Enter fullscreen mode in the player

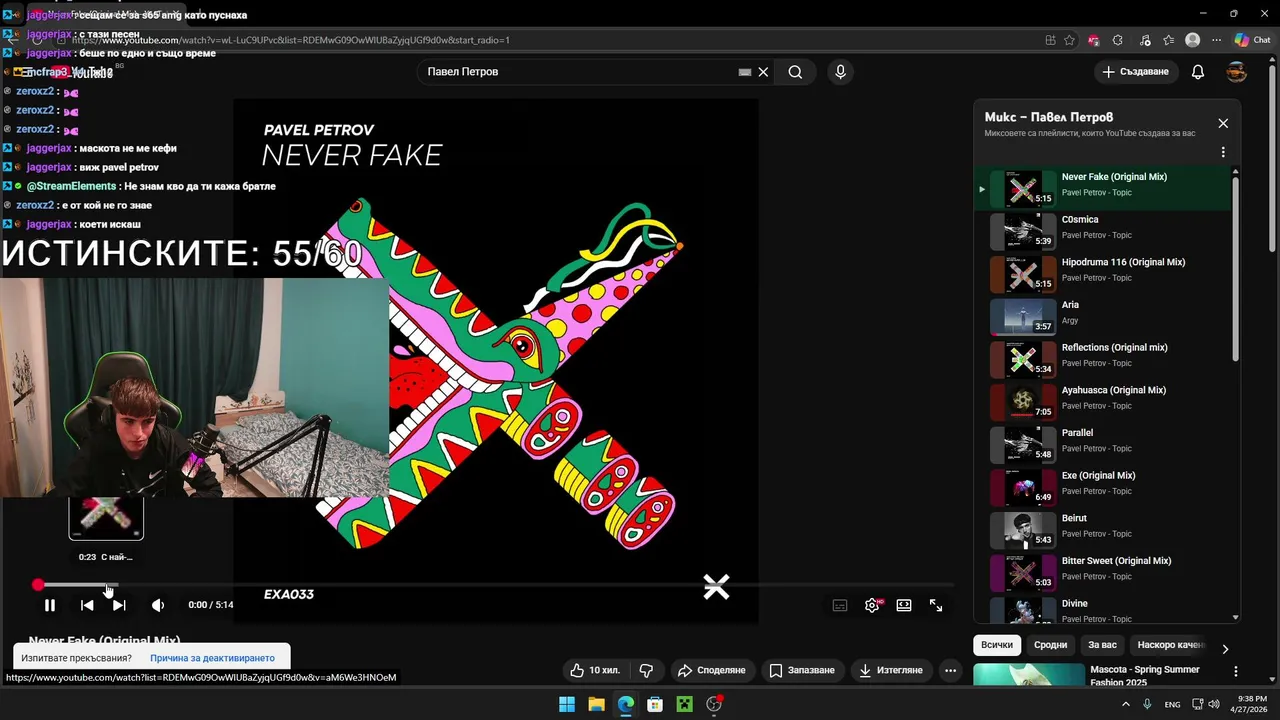click(x=936, y=605)
